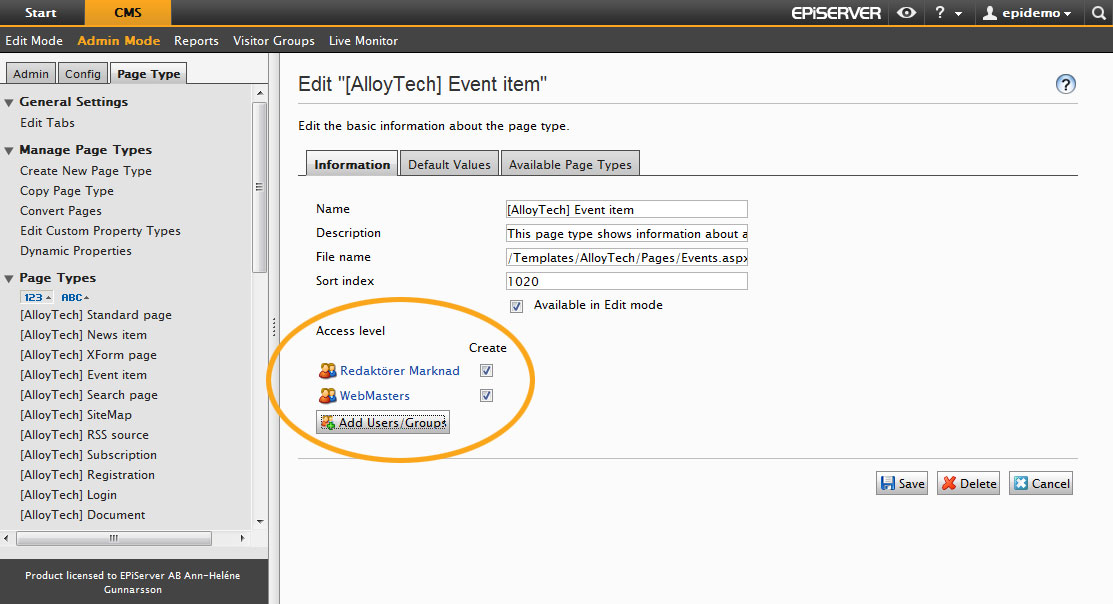Image resolution: width=1113 pixels, height=604 pixels.
Task: Uncheck Create access for WebMasters
Action: (x=486, y=396)
